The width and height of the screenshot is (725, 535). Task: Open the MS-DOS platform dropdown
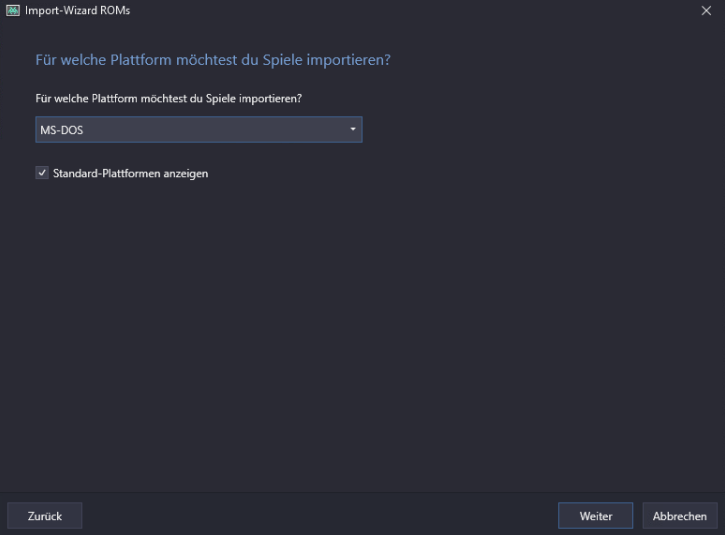198,130
